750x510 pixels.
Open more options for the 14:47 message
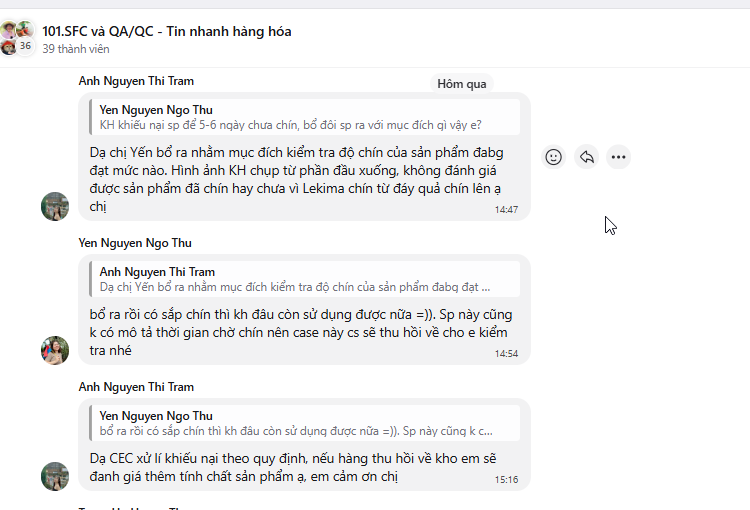(618, 157)
